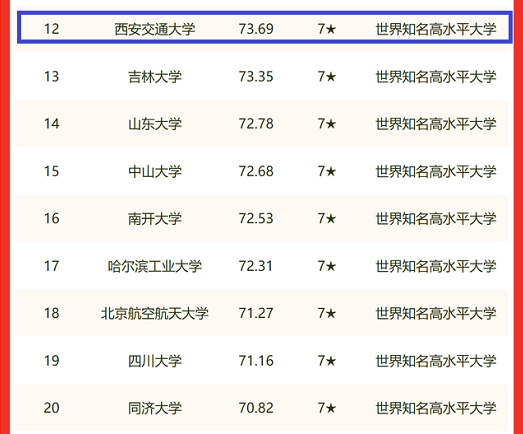The image size is (523, 434).
Task: Click rank number 18
Action: click(52, 313)
